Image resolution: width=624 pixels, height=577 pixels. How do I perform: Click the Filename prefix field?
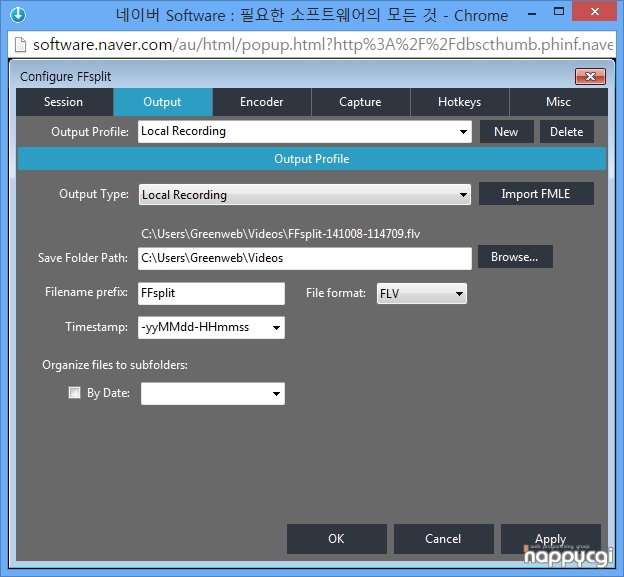(x=211, y=293)
